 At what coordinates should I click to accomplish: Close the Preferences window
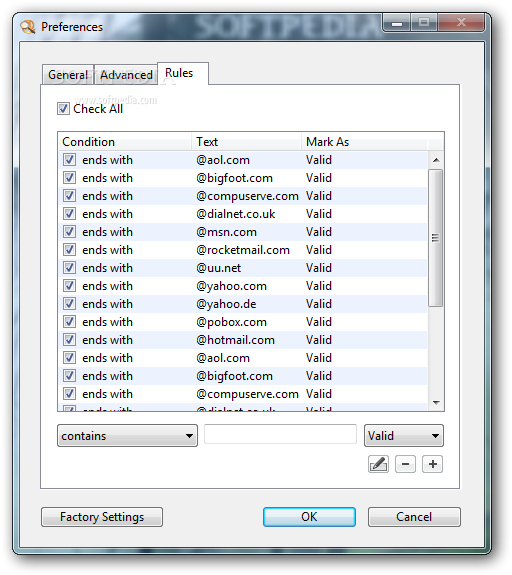tap(461, 22)
